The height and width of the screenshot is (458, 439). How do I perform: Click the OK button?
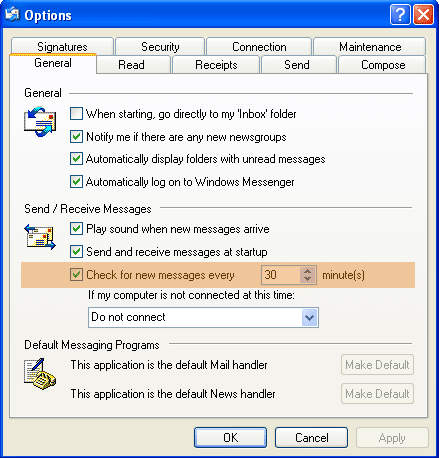(230, 438)
